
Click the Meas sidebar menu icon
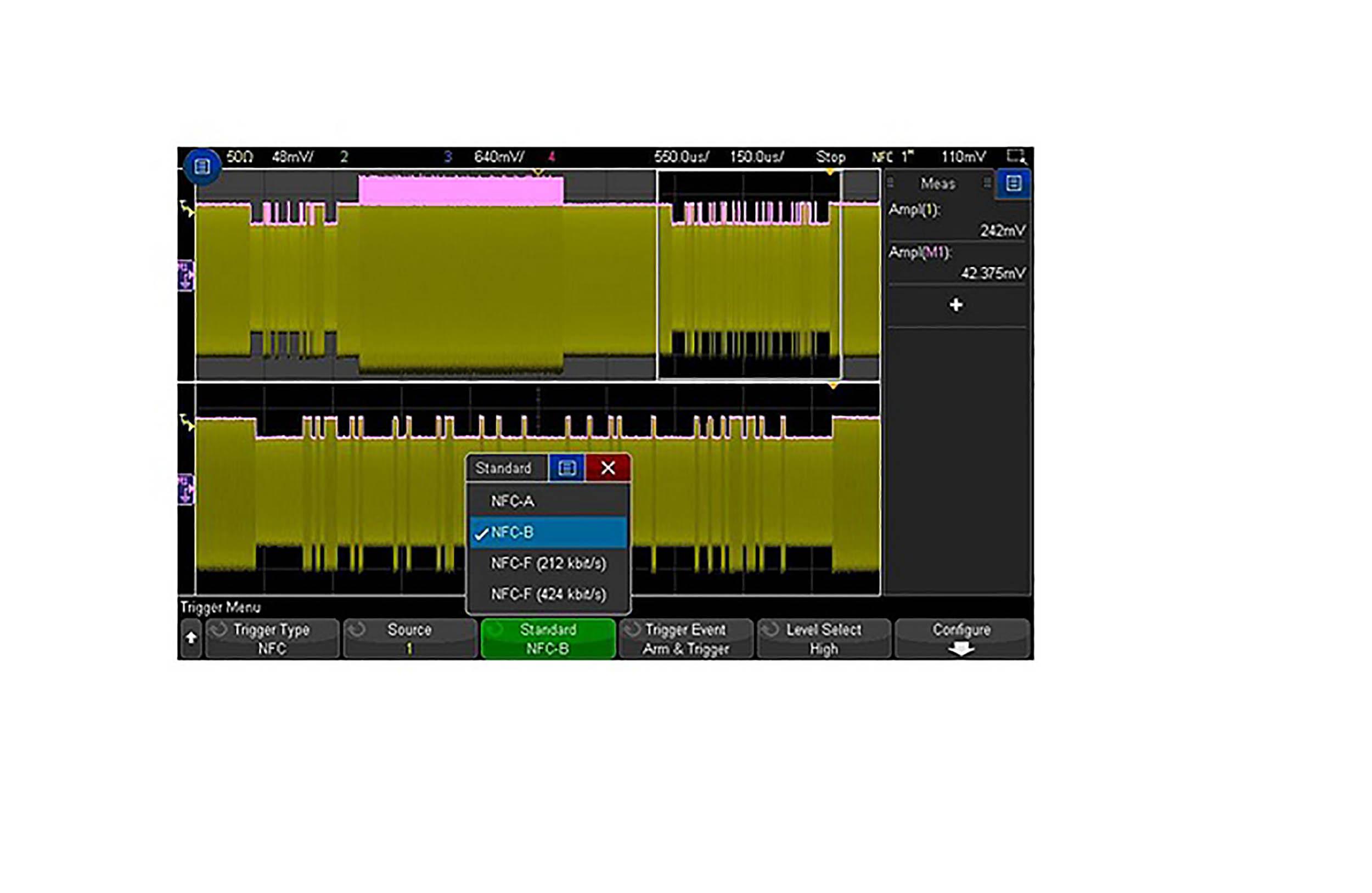pyautogui.click(x=1013, y=184)
